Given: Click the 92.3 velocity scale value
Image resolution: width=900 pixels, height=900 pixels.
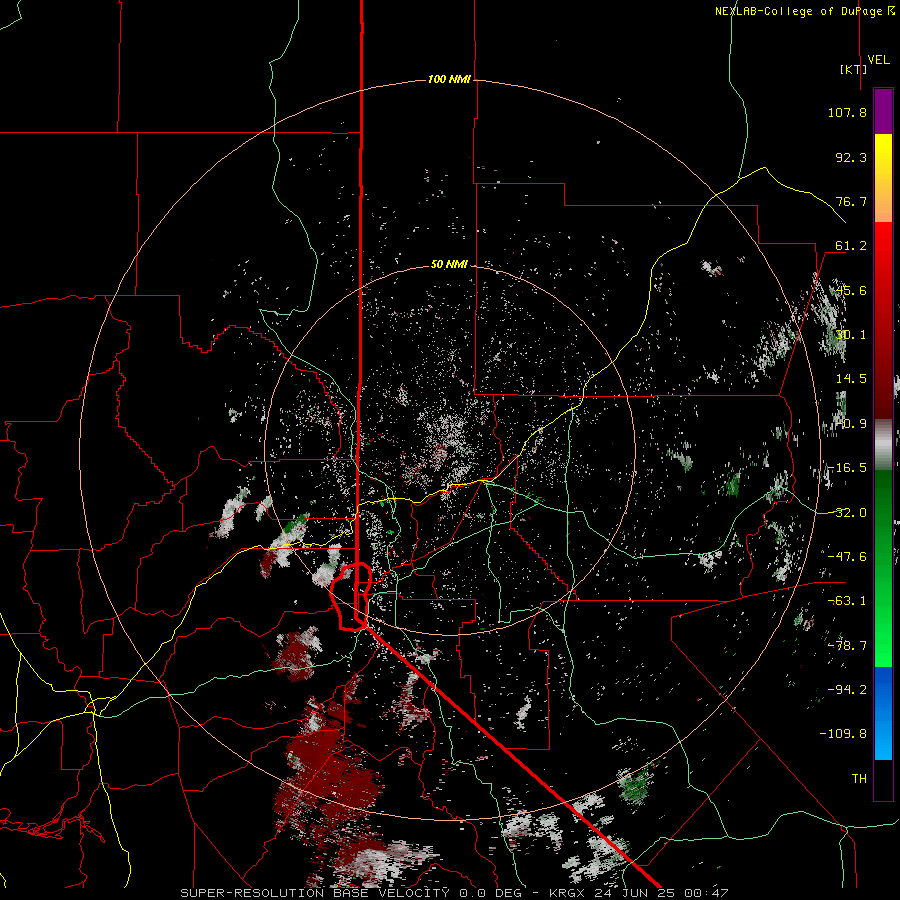Looking at the screenshot, I should tap(851, 157).
